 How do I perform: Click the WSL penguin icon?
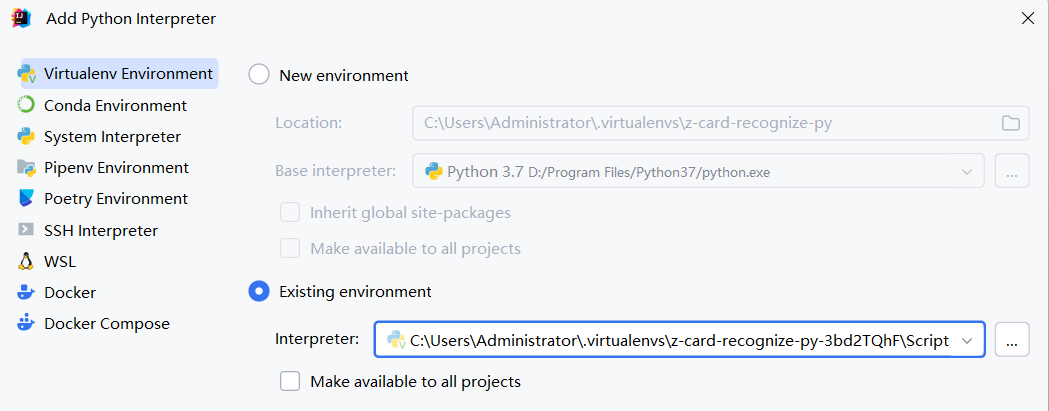pyautogui.click(x=26, y=261)
